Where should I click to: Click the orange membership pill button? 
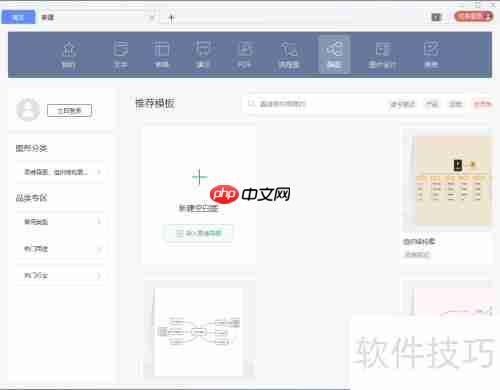pos(473,16)
